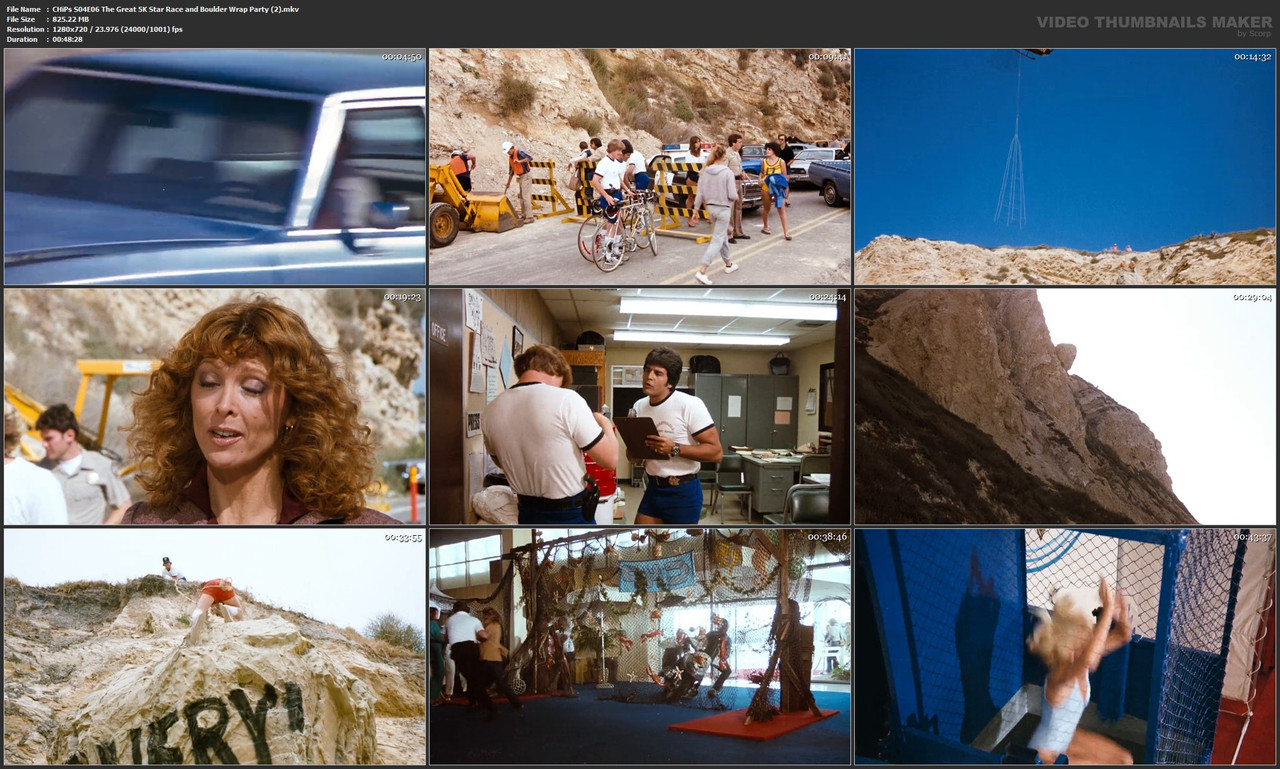
Task: Click the file name 'CHiPs S04E06' text line
Action: tap(175, 9)
